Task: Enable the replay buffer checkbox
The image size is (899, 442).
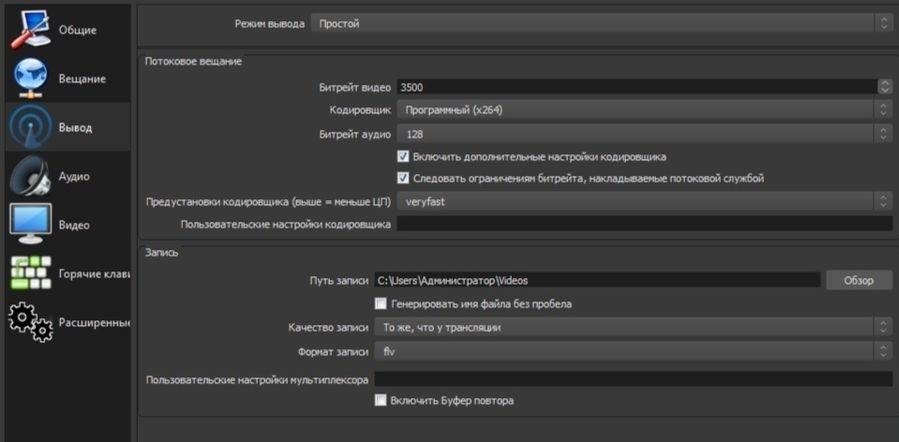Action: click(x=380, y=401)
